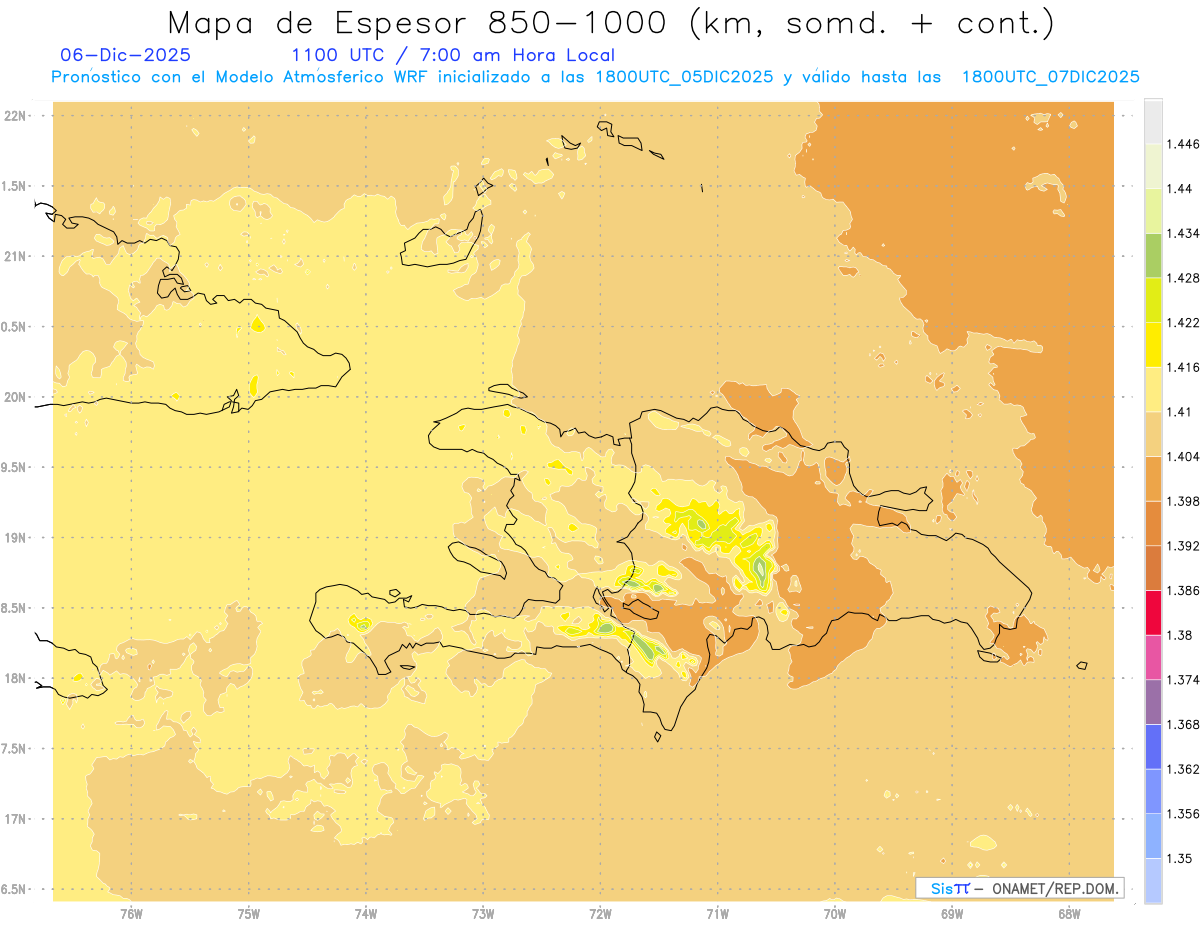The height and width of the screenshot is (927, 1200).
Task: Click the '1100 UTC / 7:00 am Hora Local' text
Action: [x=453, y=55]
